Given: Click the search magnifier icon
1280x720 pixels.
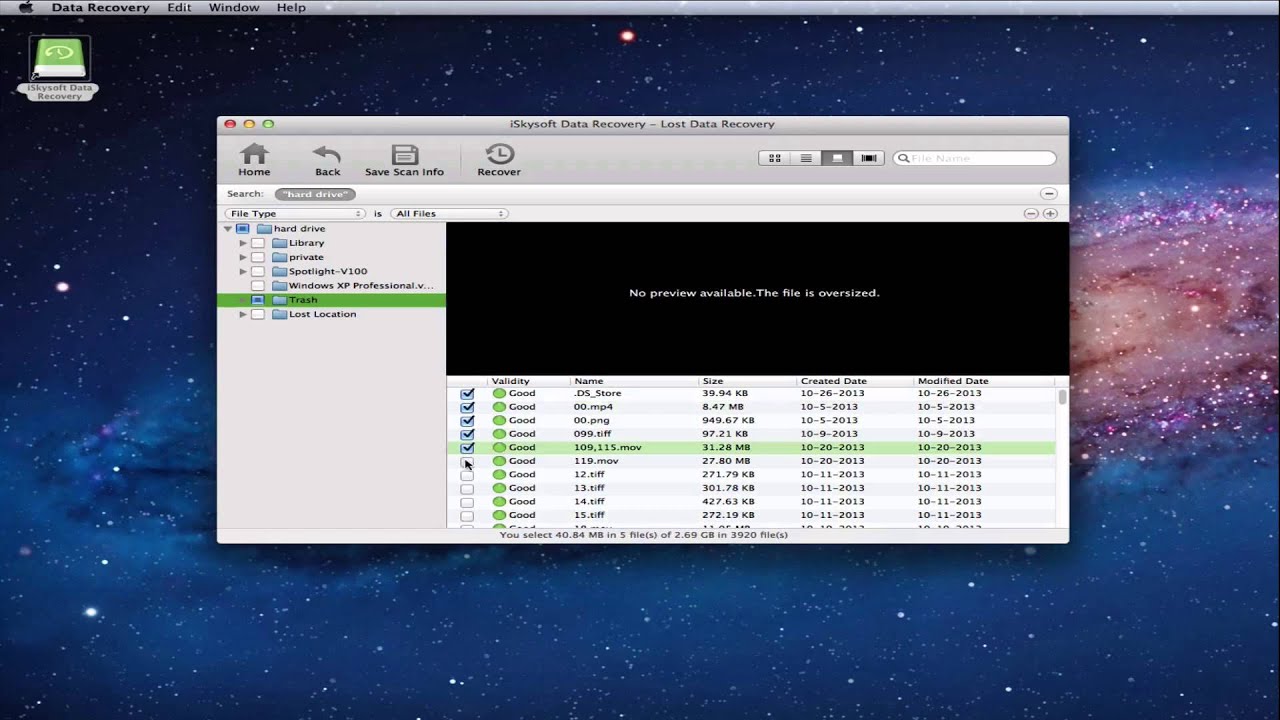Looking at the screenshot, I should pos(903,158).
